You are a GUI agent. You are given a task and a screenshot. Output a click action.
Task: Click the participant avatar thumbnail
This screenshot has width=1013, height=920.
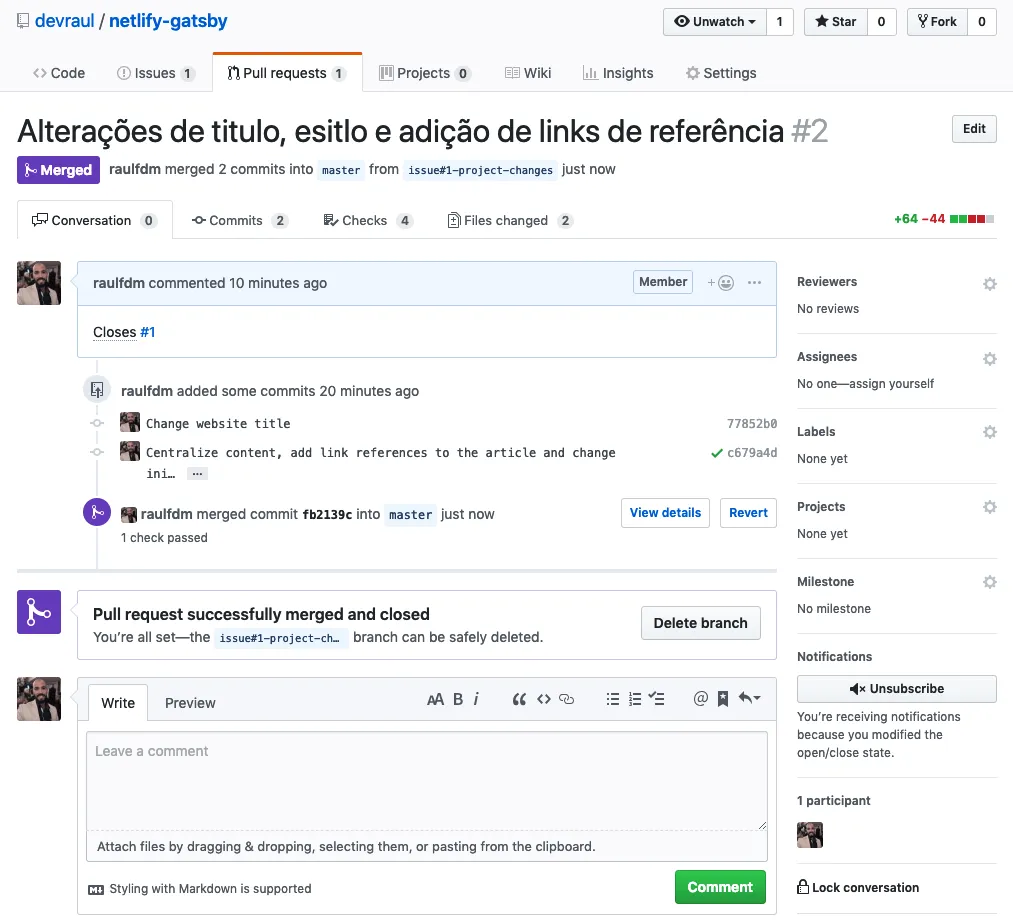pos(809,835)
